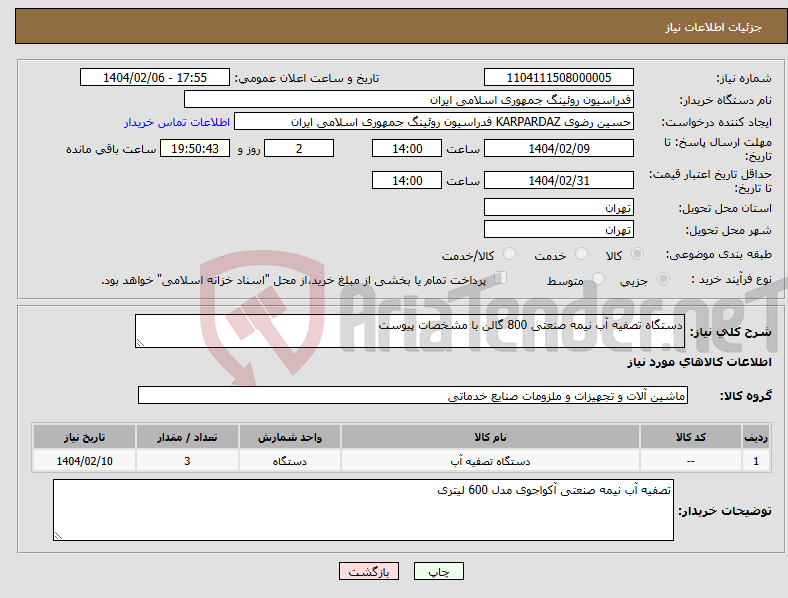Viewport: 788px width, 598px height.
Task: Click the جزئیات اطلاعات نیاز header title
Action: (x=714, y=27)
